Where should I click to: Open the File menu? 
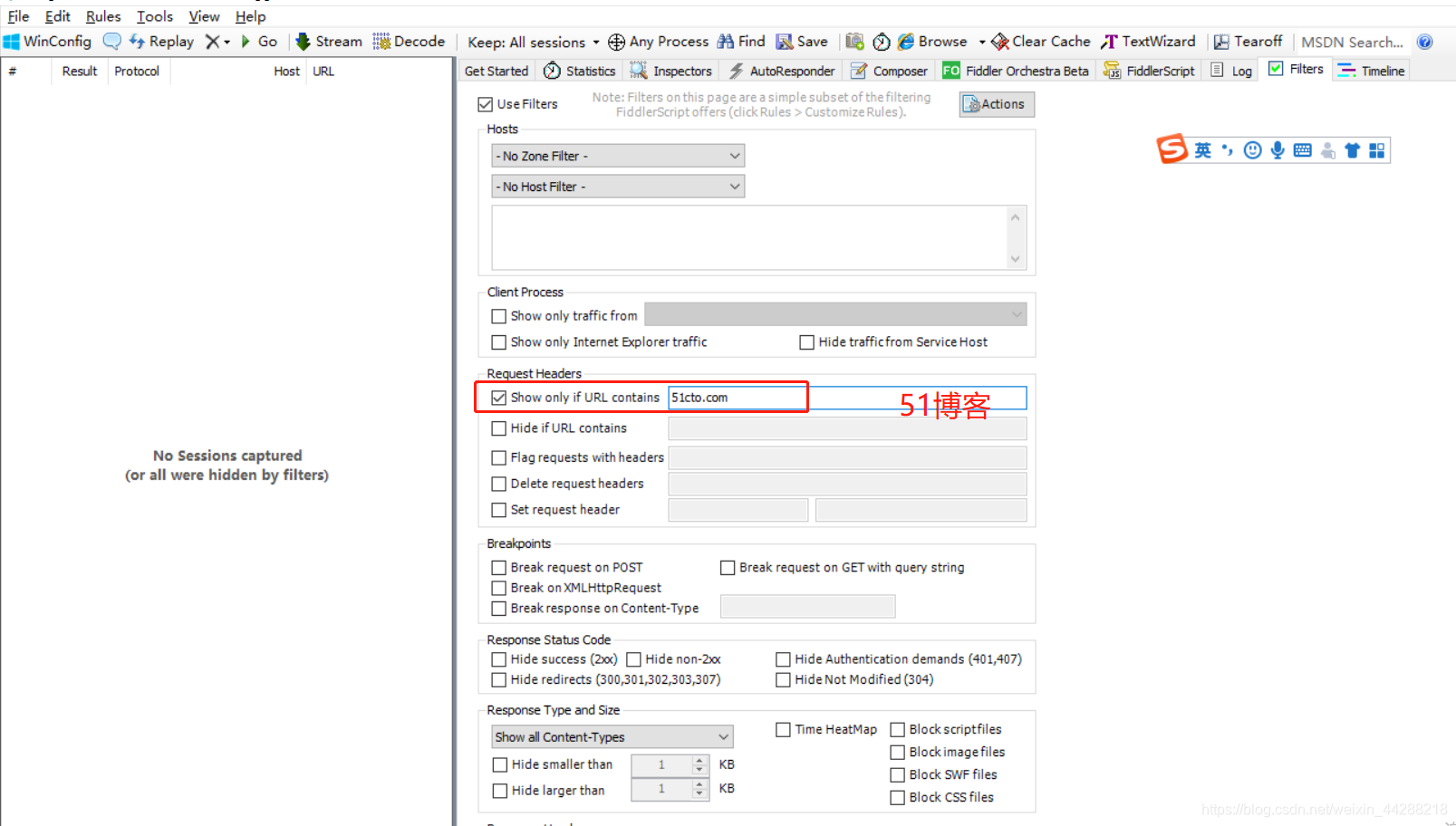[x=18, y=16]
